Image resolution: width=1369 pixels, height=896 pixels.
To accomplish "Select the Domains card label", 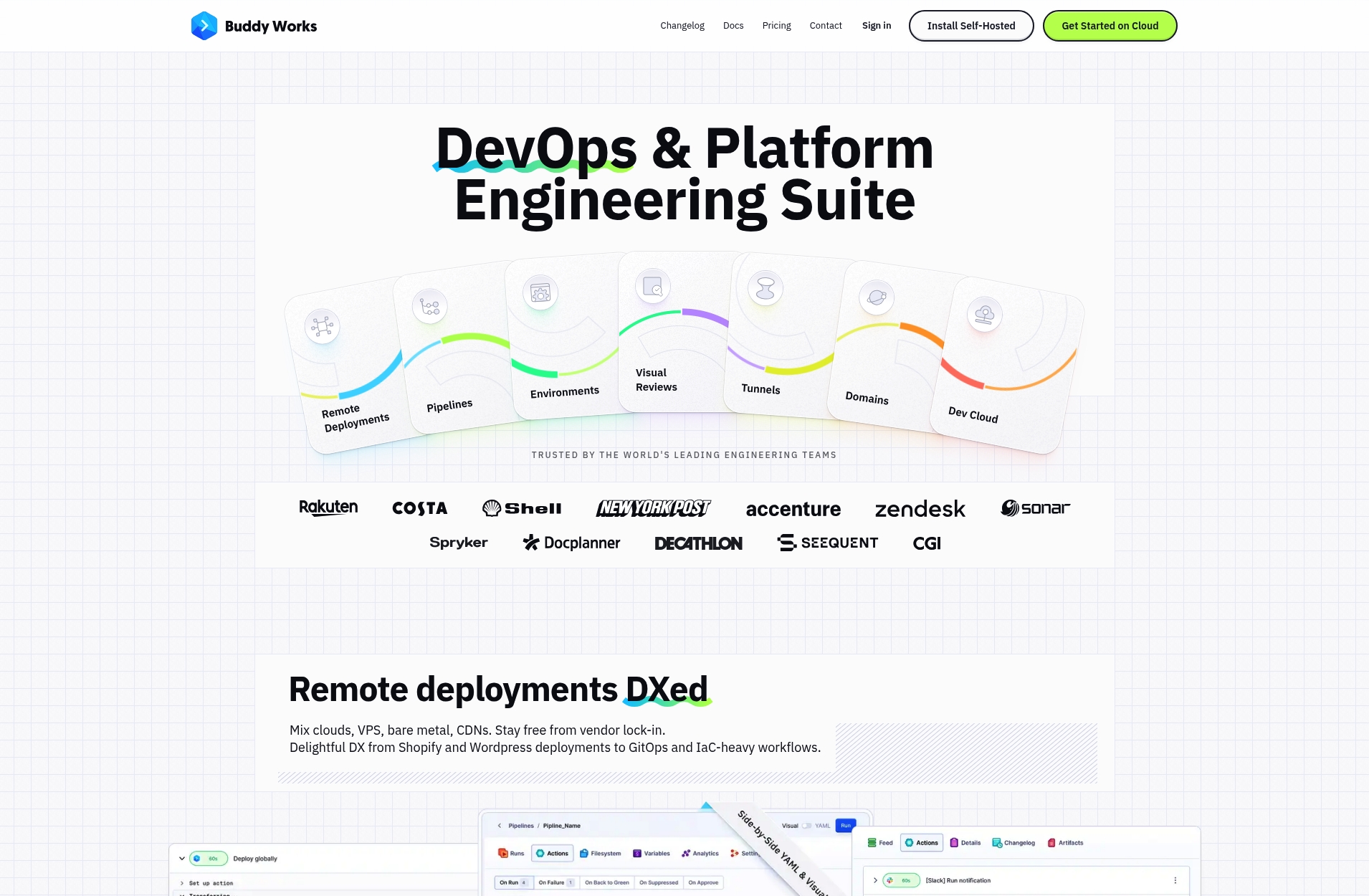I will (867, 398).
